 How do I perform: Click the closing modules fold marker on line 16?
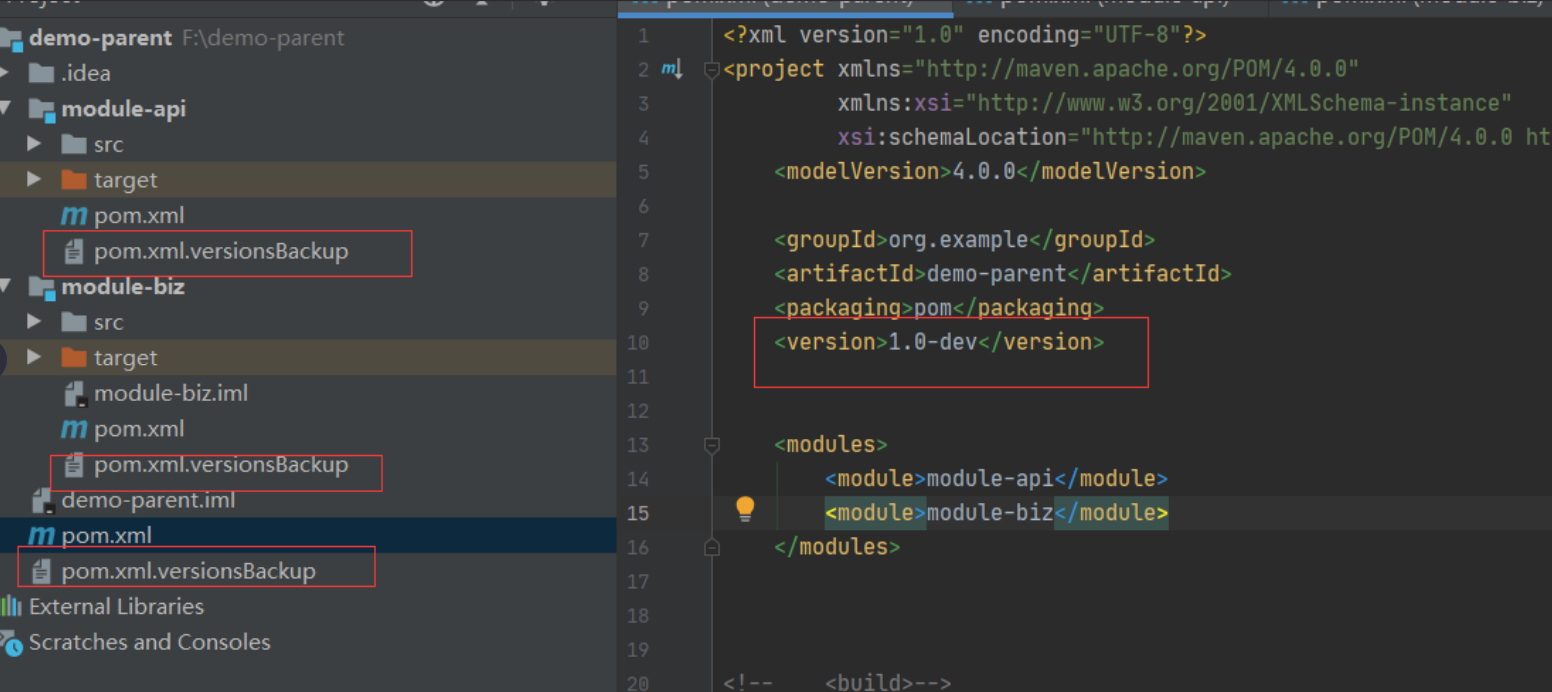(x=711, y=547)
